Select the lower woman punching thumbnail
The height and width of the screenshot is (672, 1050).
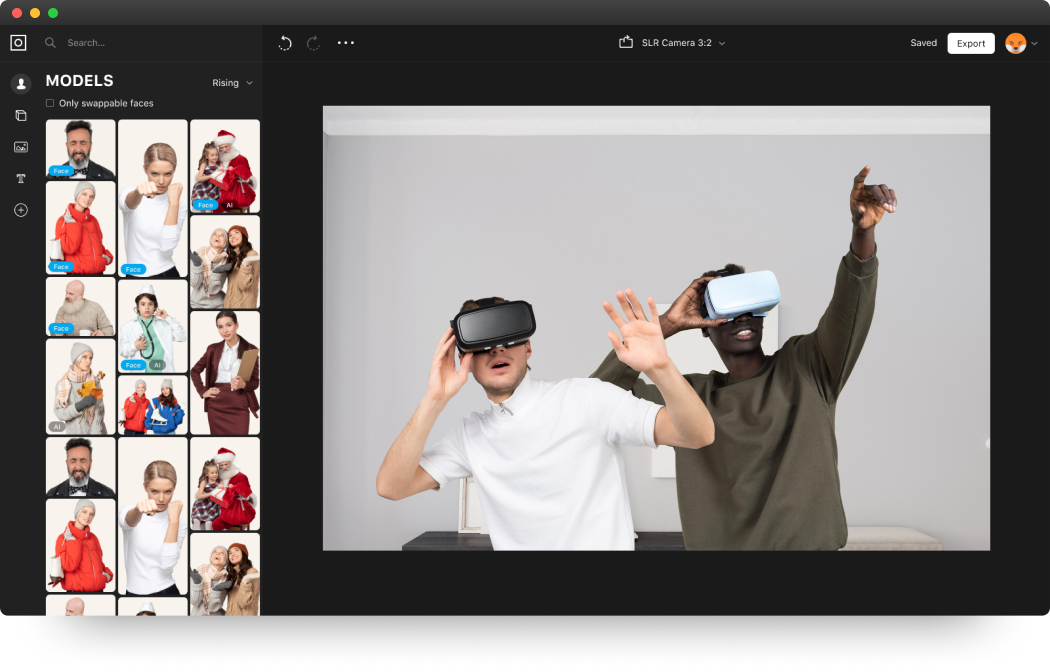tap(153, 515)
